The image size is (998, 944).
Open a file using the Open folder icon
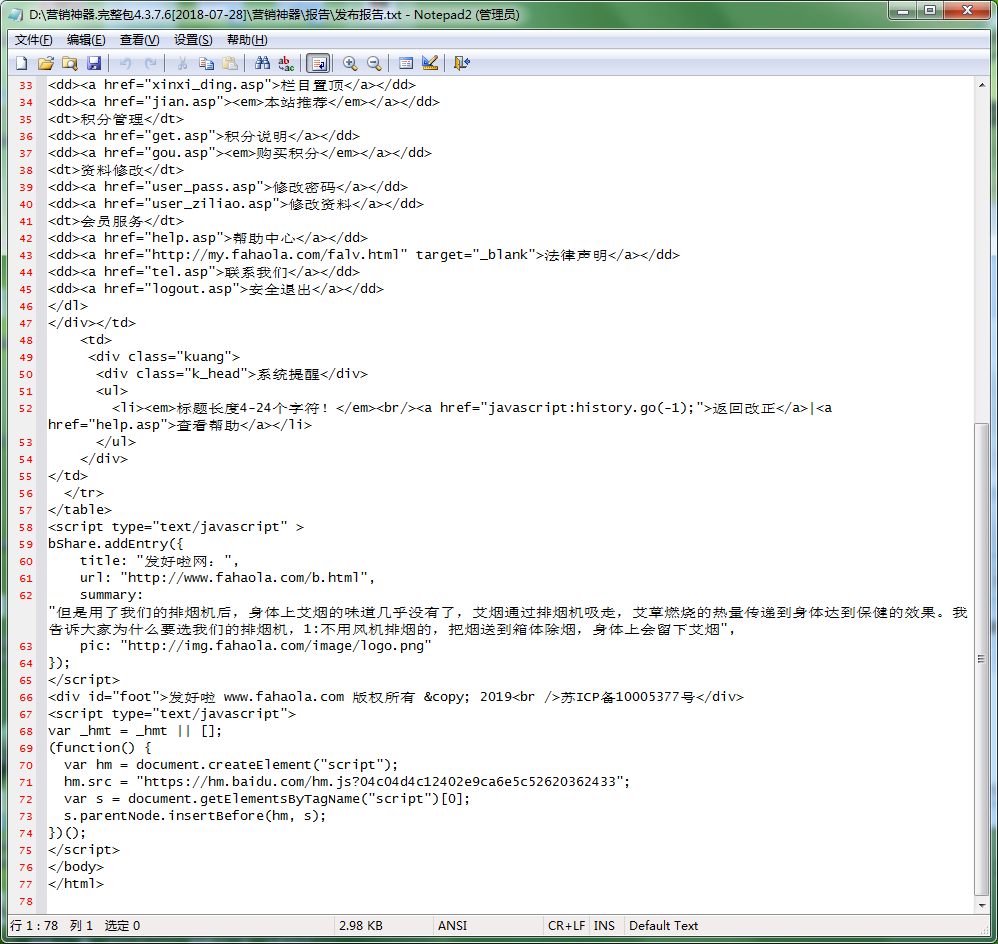pos(46,62)
